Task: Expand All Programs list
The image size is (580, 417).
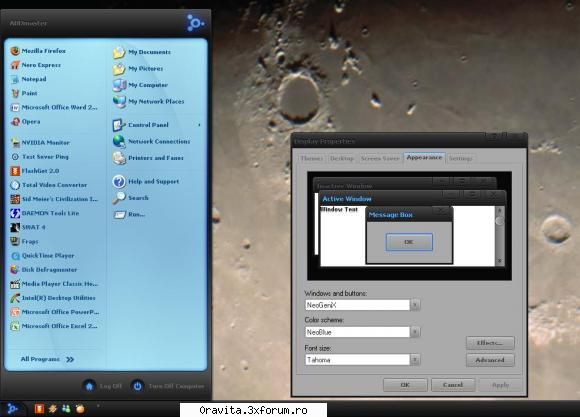Action: [x=47, y=359]
